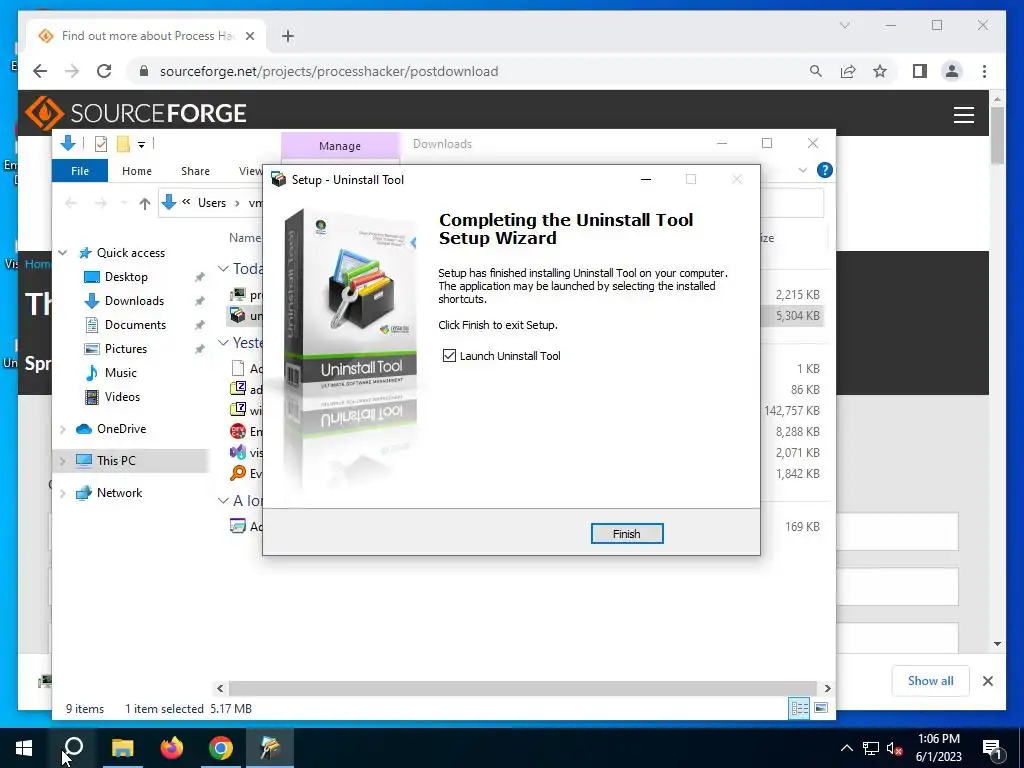Image resolution: width=1024 pixels, height=768 pixels.
Task: Select Network in navigation pane
Action: pos(119,493)
